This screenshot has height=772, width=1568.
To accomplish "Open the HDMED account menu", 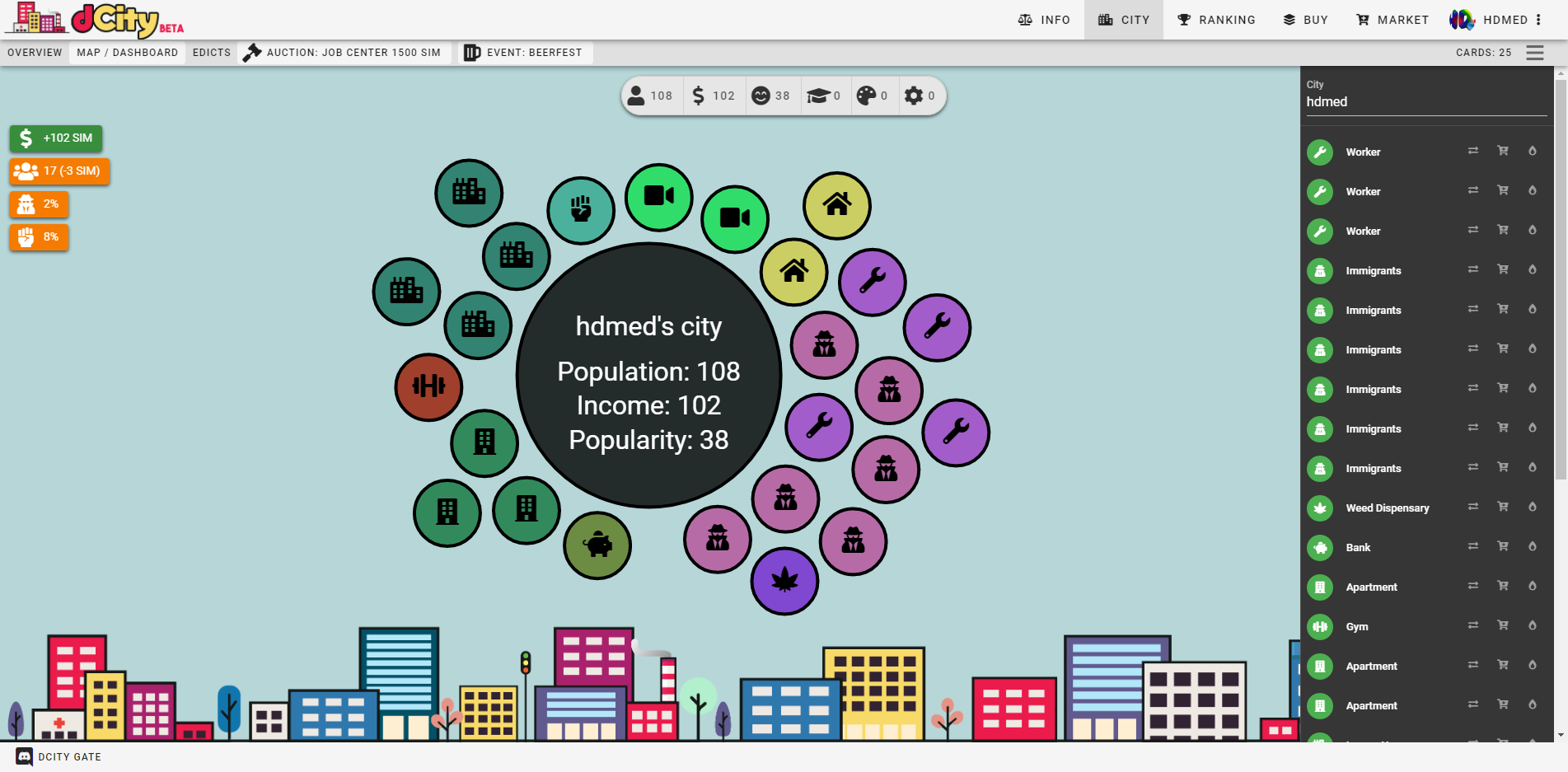I will [1496, 20].
